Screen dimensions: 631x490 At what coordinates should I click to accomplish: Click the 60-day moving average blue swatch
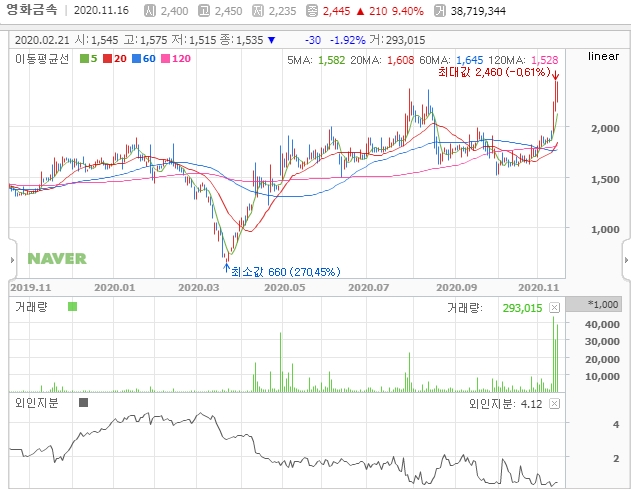click(x=136, y=59)
